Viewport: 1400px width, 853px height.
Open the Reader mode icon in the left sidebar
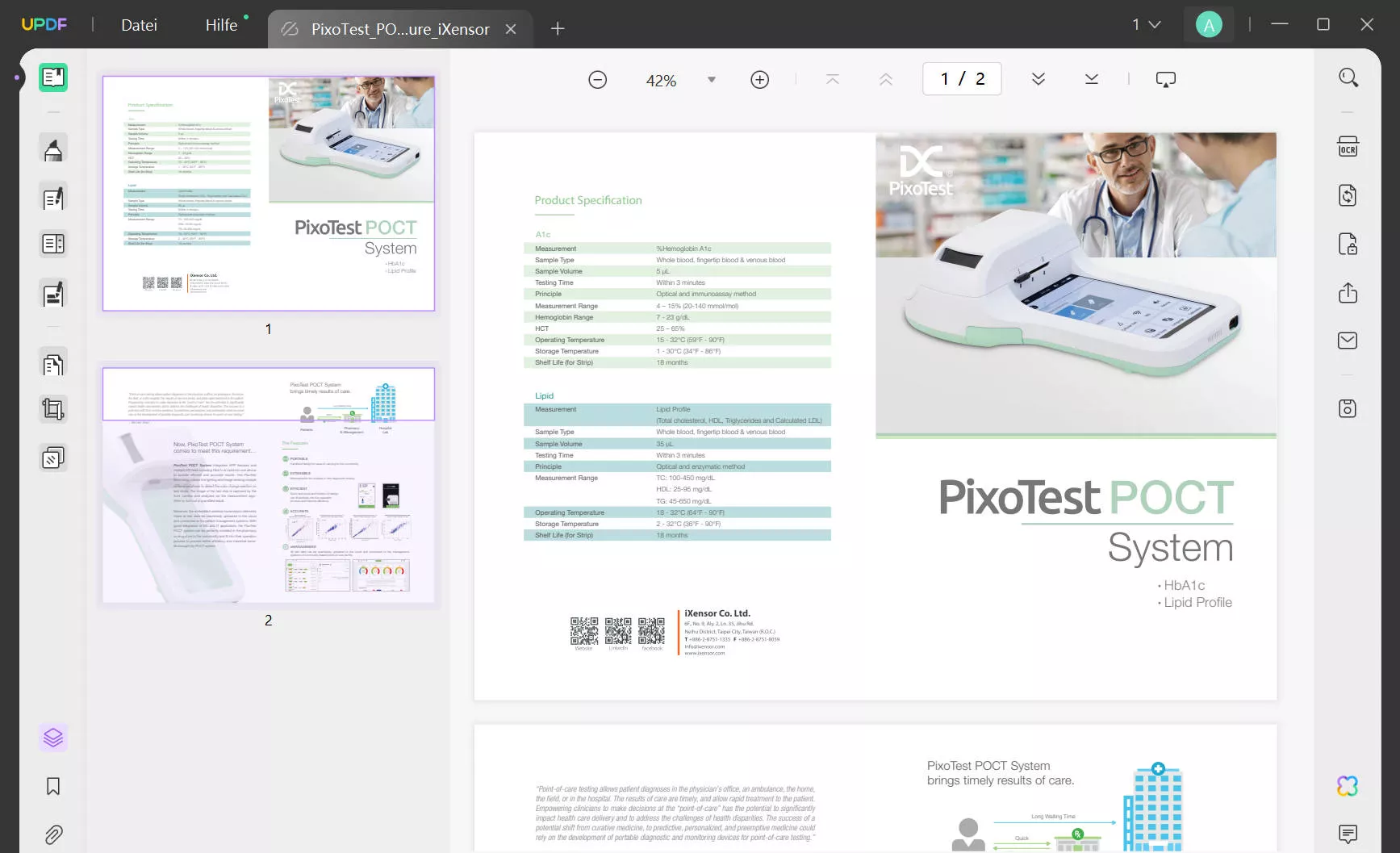point(53,77)
